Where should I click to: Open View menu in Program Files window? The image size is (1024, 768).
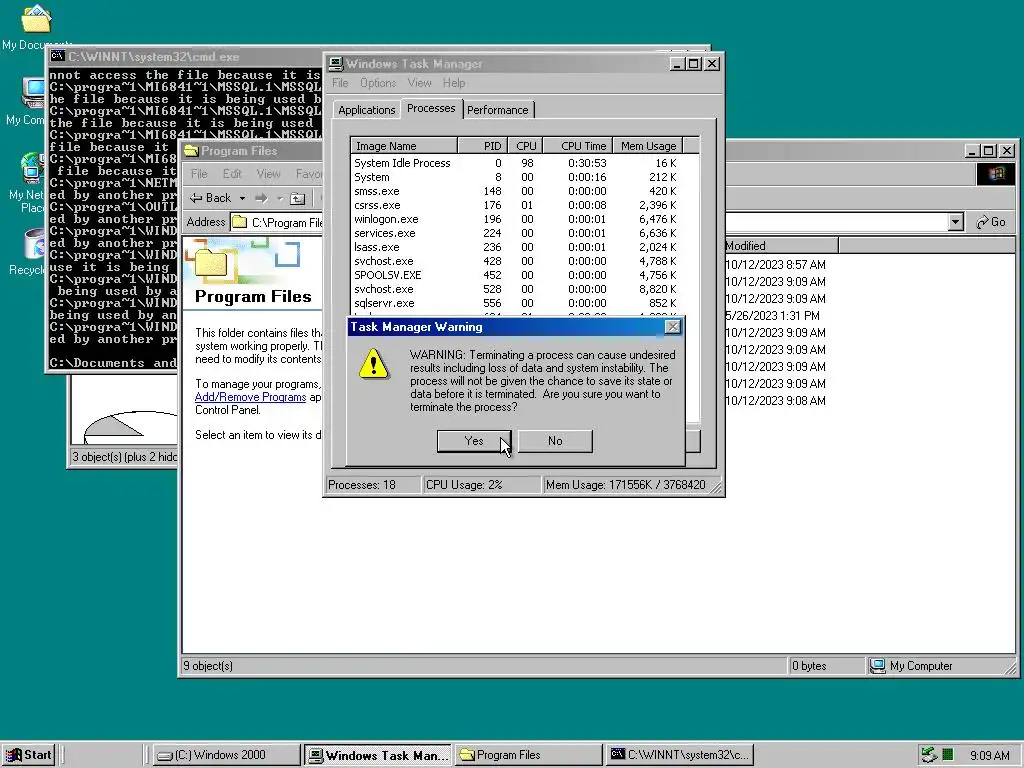pyautogui.click(x=268, y=174)
